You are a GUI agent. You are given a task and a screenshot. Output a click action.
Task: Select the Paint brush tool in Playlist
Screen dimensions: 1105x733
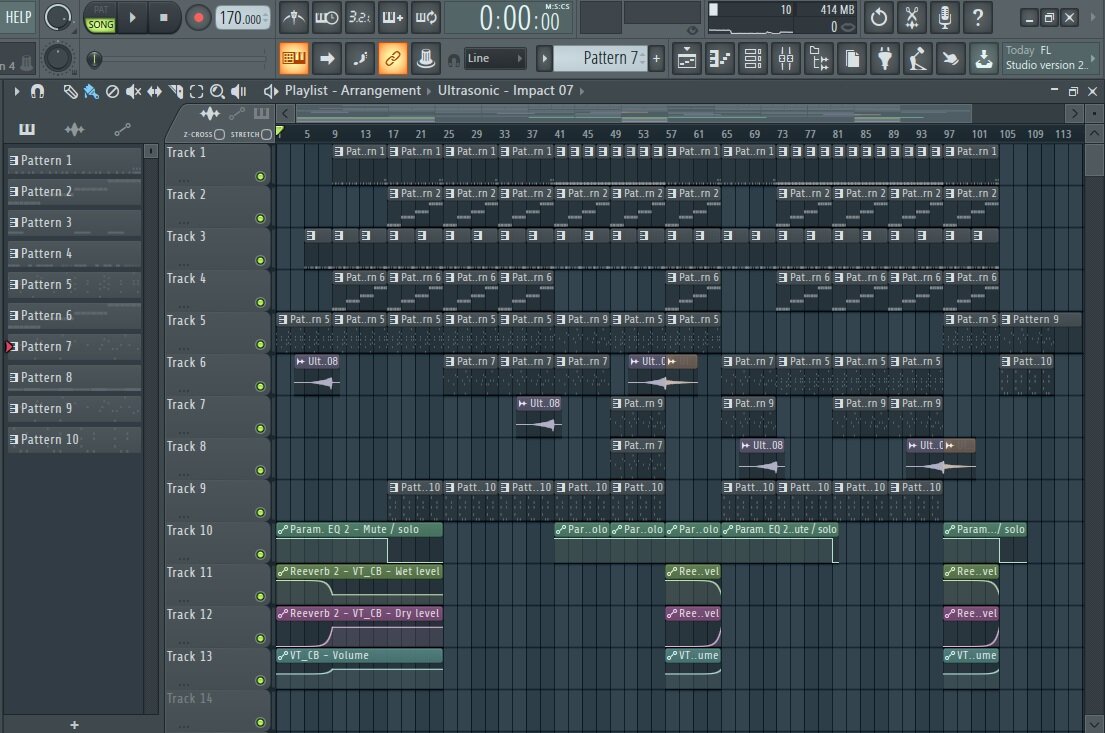pyautogui.click(x=91, y=91)
